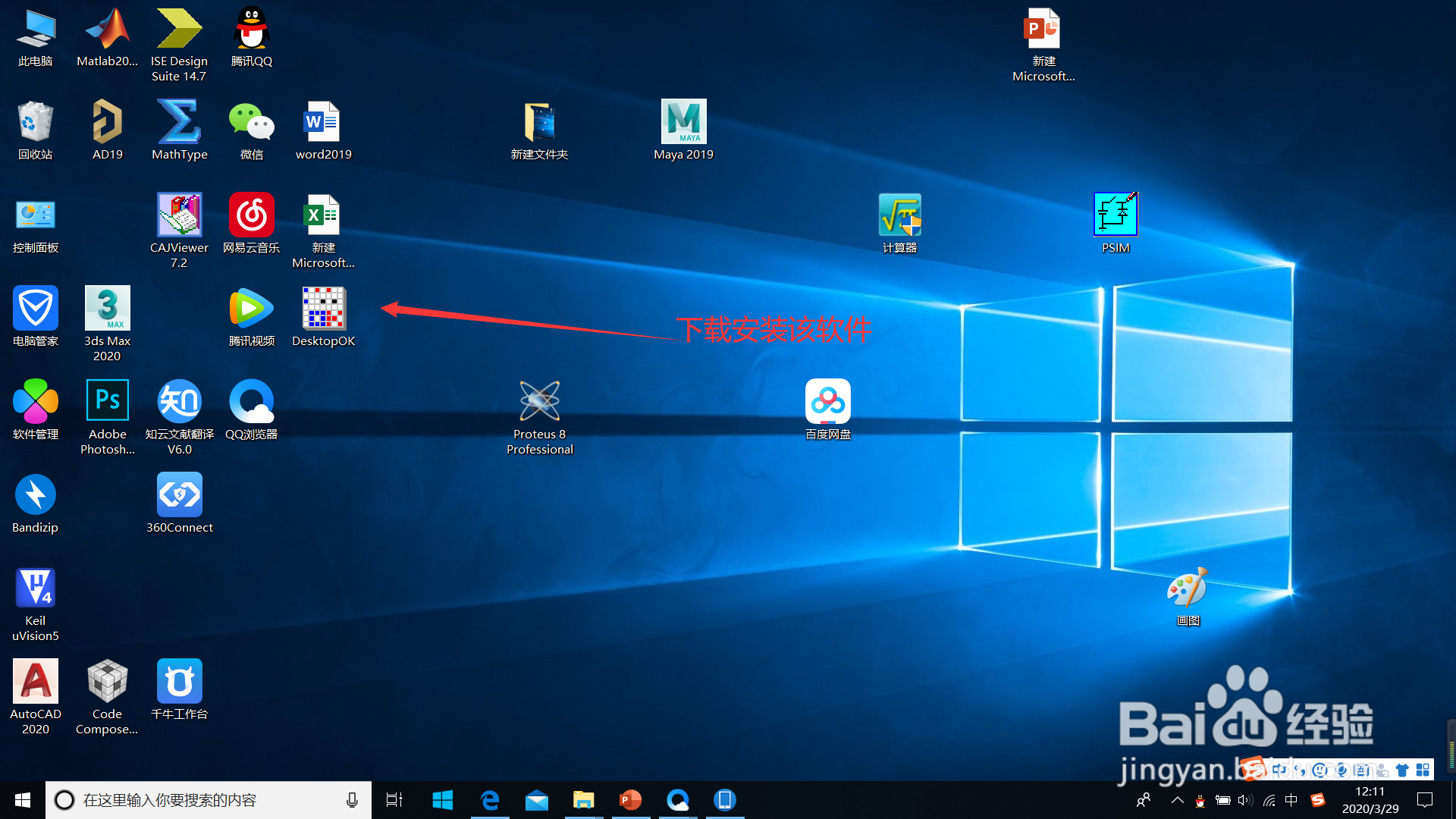Open Task View from the taskbar

pos(394,800)
